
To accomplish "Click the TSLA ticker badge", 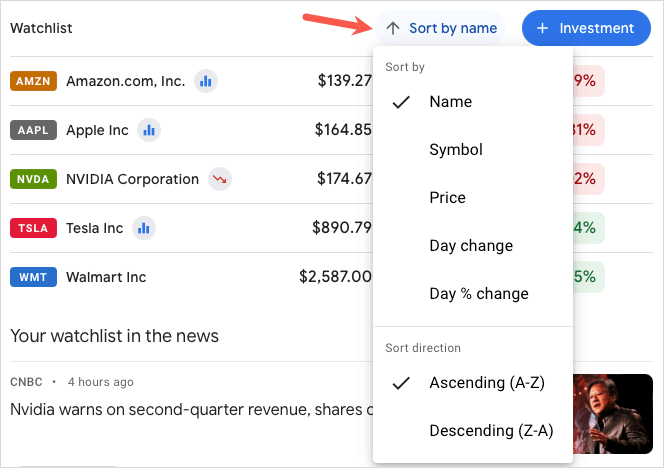I will (33, 228).
